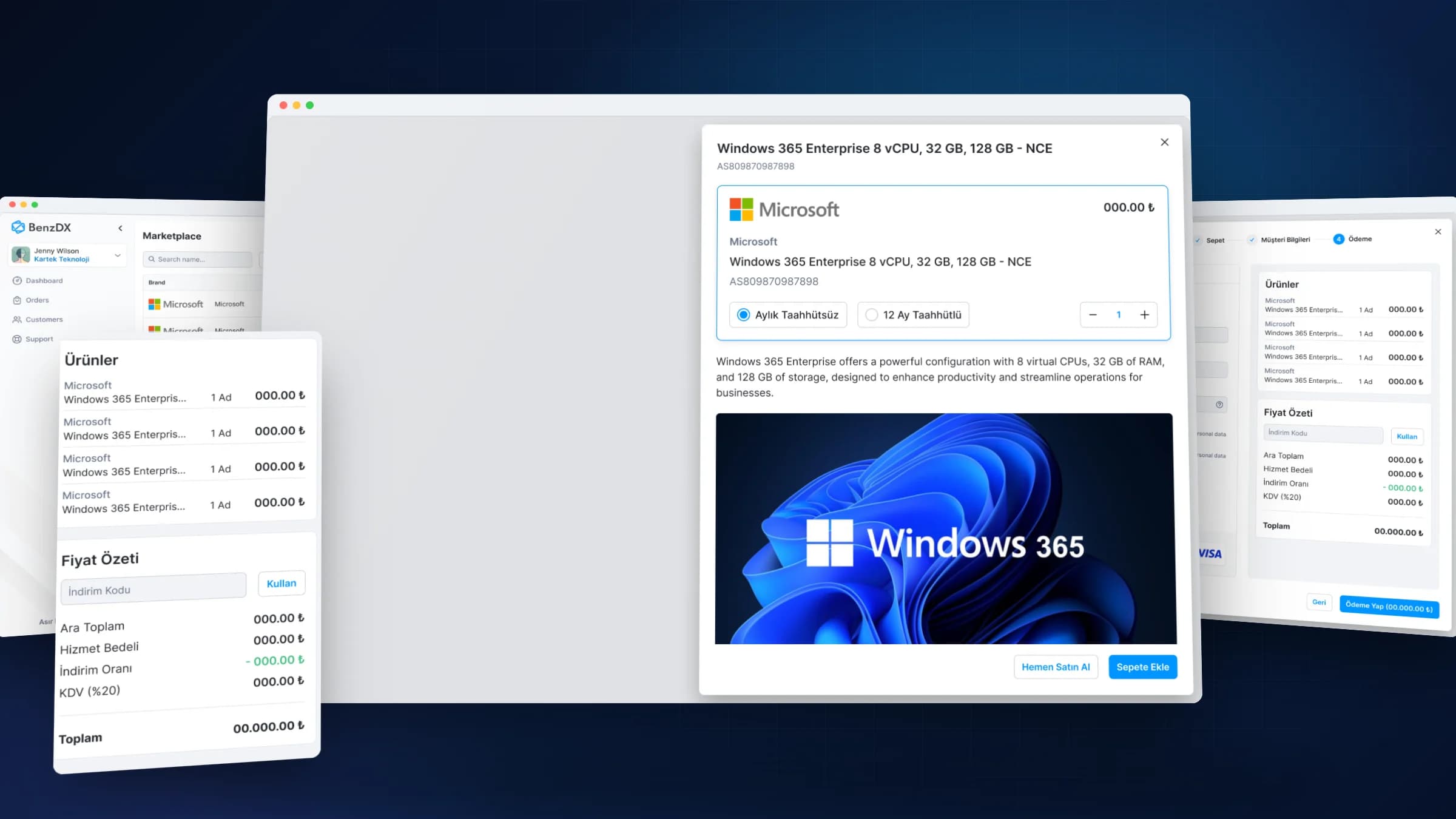This screenshot has height=819, width=1456.
Task: Click the Sepete Ekle button
Action: pos(1142,667)
